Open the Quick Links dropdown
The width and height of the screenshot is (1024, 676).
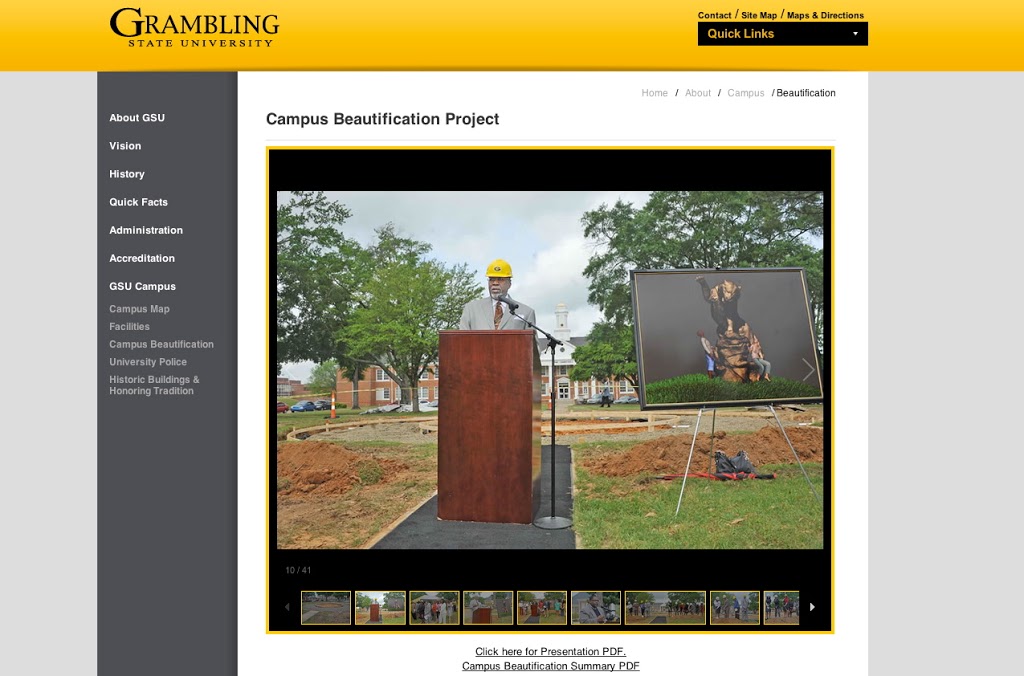782,34
